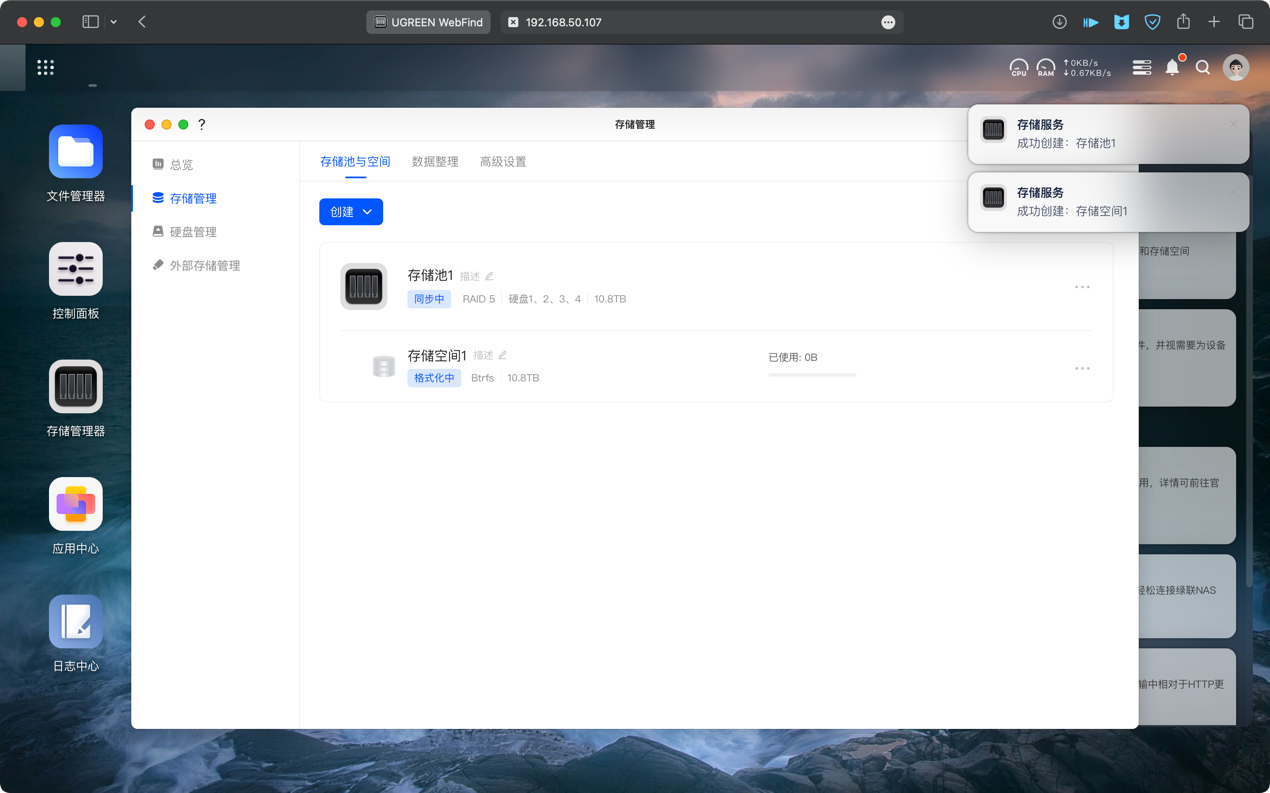Launch 应用中心 from the desktop
The width and height of the screenshot is (1270, 793).
[76, 504]
